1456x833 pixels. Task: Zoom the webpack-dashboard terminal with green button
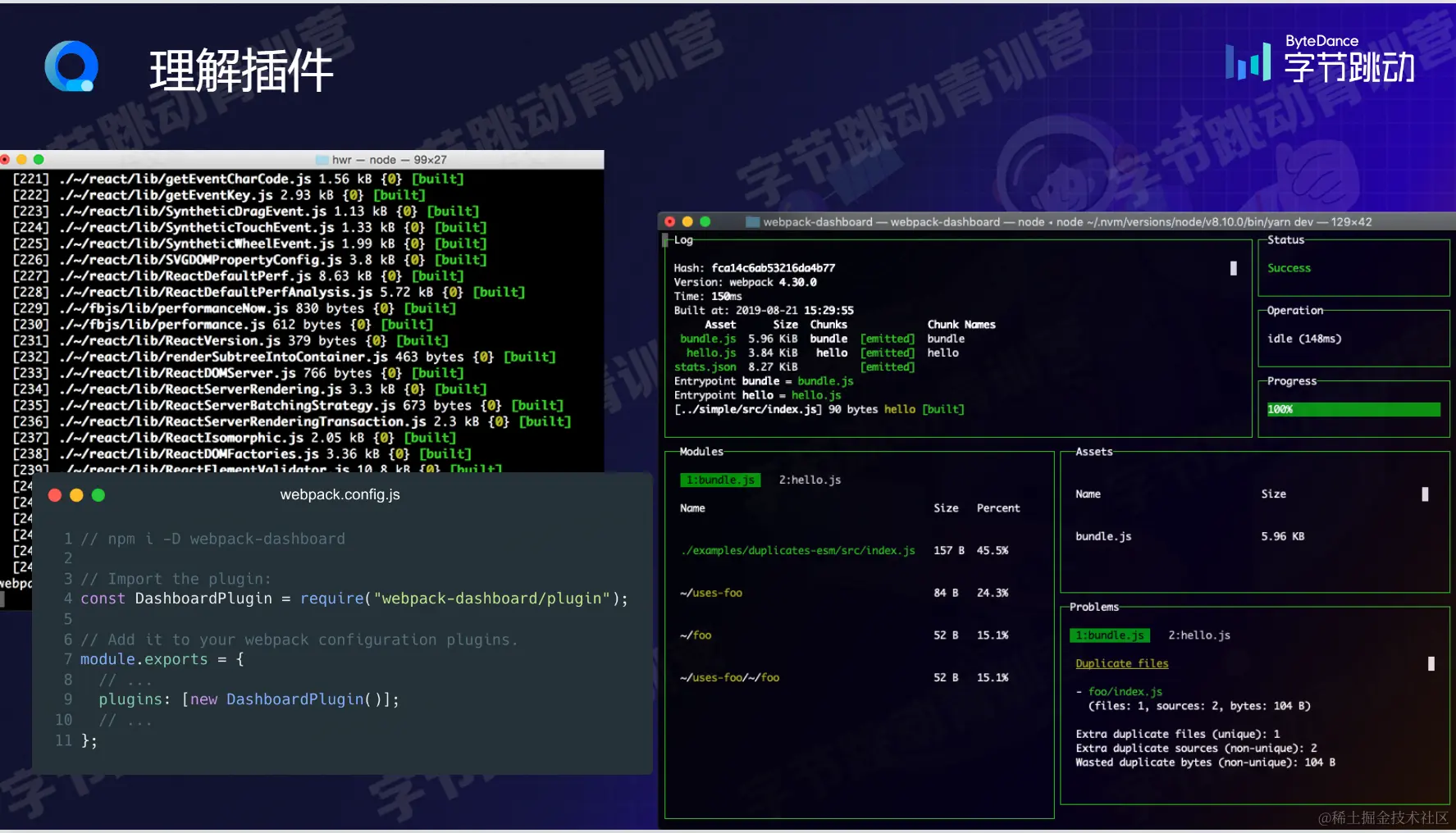705,222
